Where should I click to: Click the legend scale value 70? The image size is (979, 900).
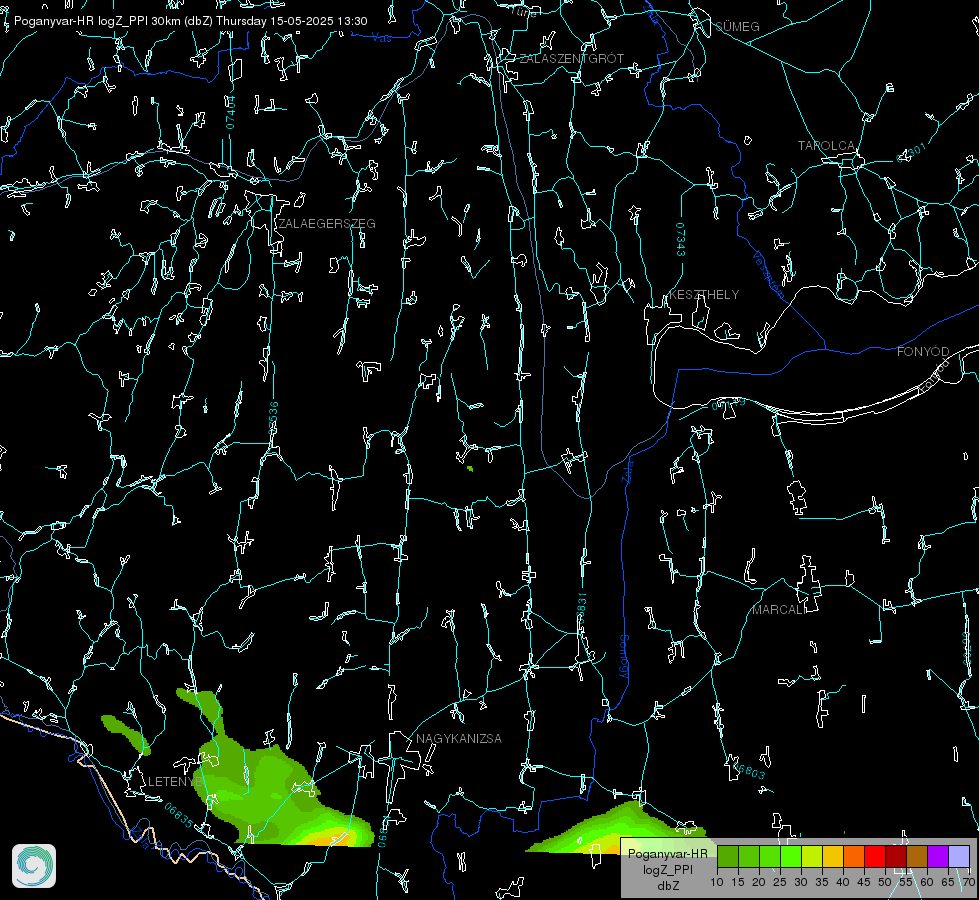coord(969,883)
